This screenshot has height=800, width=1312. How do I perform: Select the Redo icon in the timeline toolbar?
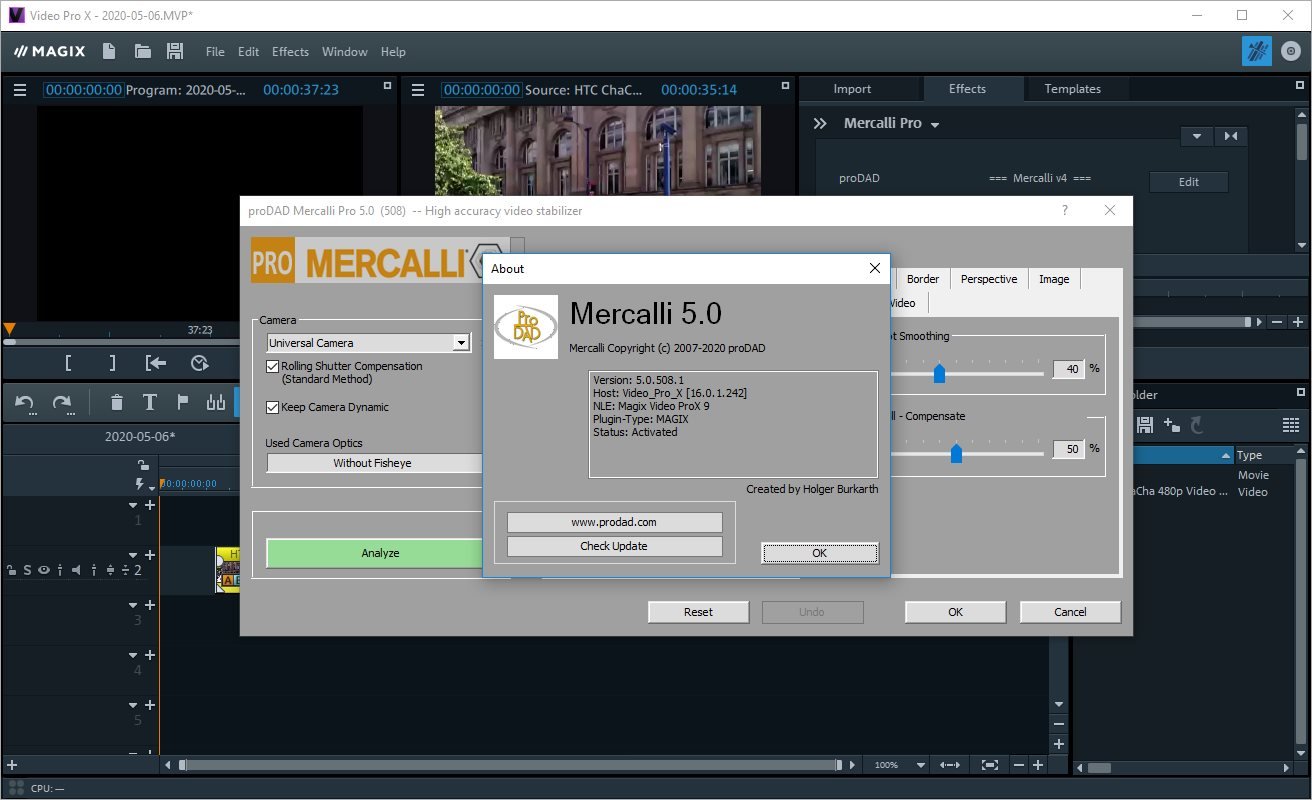pos(62,403)
